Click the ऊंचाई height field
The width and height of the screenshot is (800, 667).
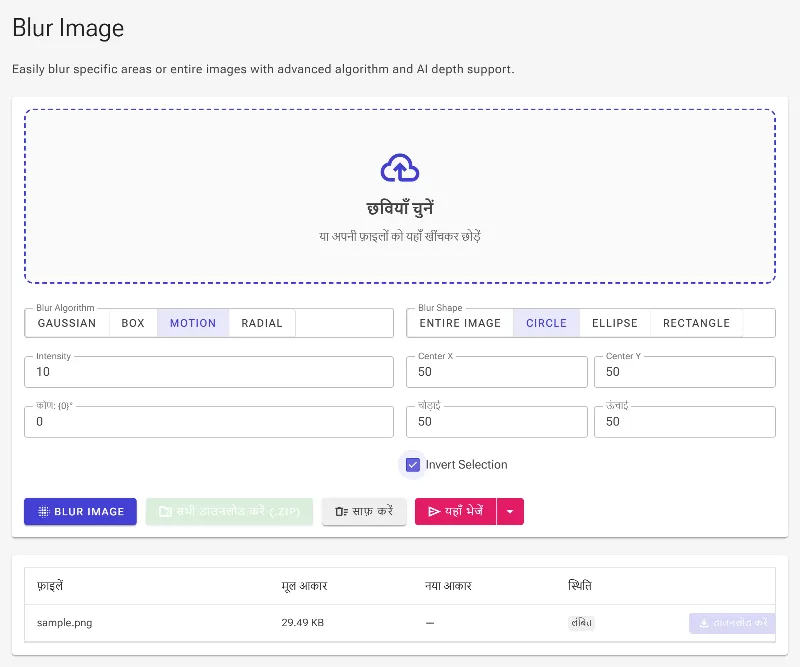pyautogui.click(x=685, y=422)
